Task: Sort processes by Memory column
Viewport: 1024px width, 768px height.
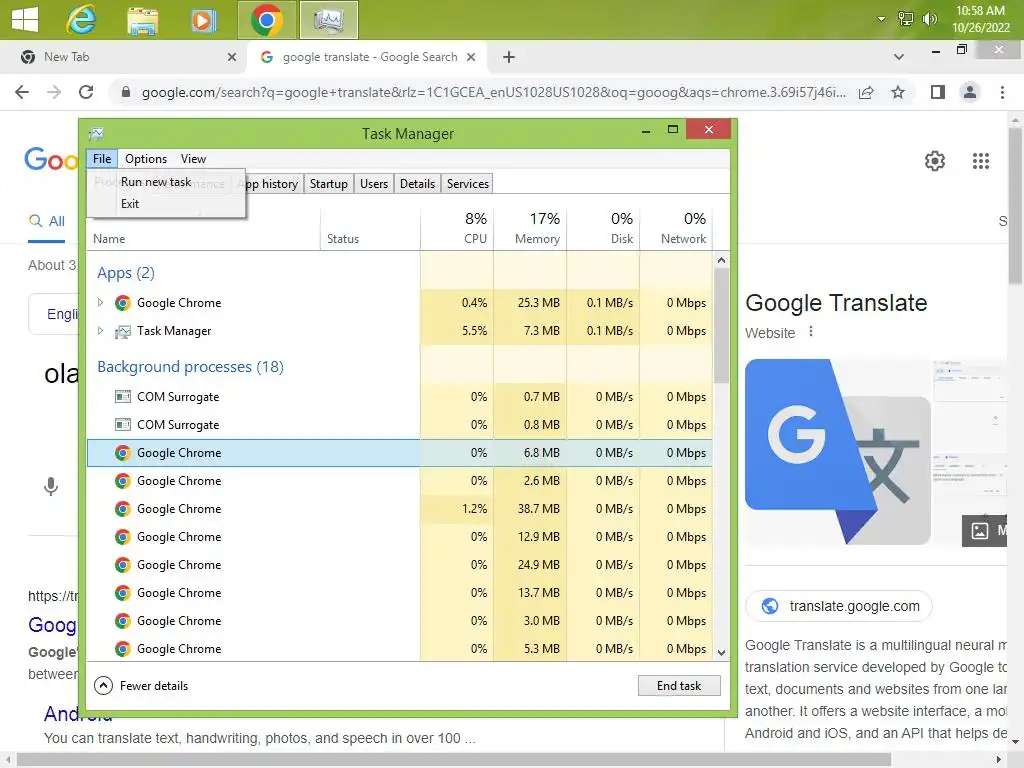Action: pyautogui.click(x=530, y=229)
